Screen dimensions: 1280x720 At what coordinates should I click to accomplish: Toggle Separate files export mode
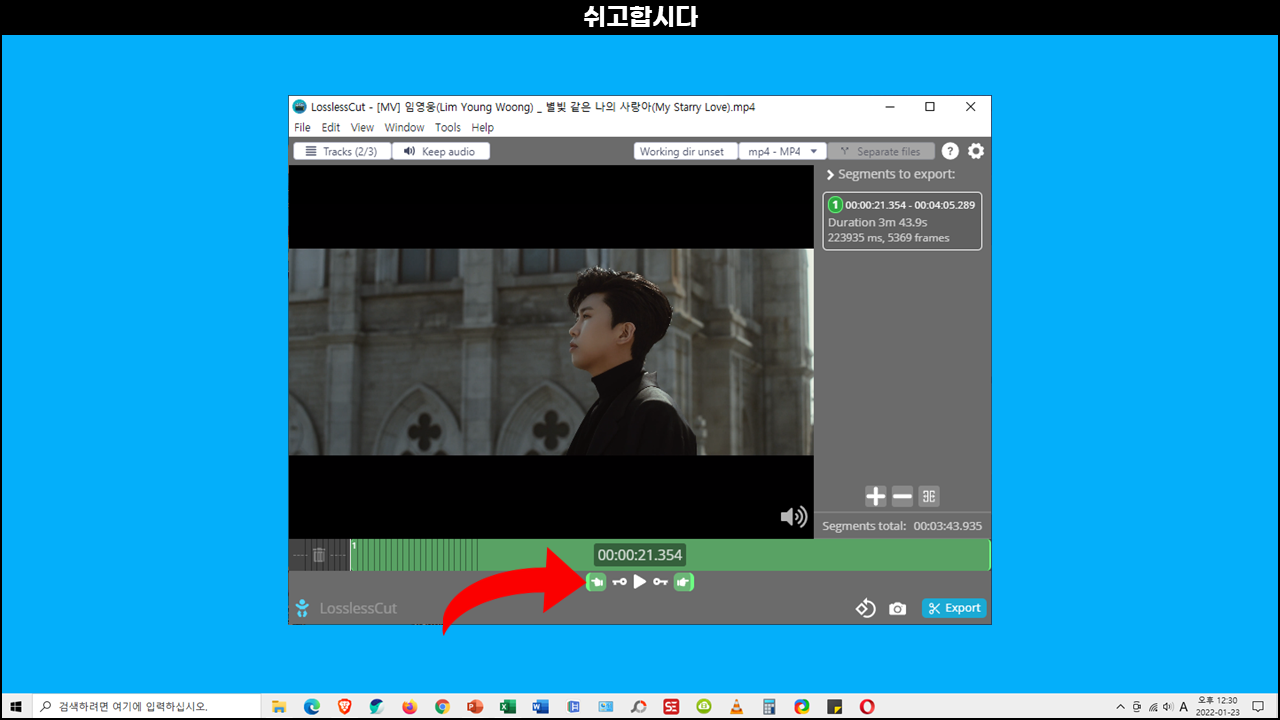point(881,151)
